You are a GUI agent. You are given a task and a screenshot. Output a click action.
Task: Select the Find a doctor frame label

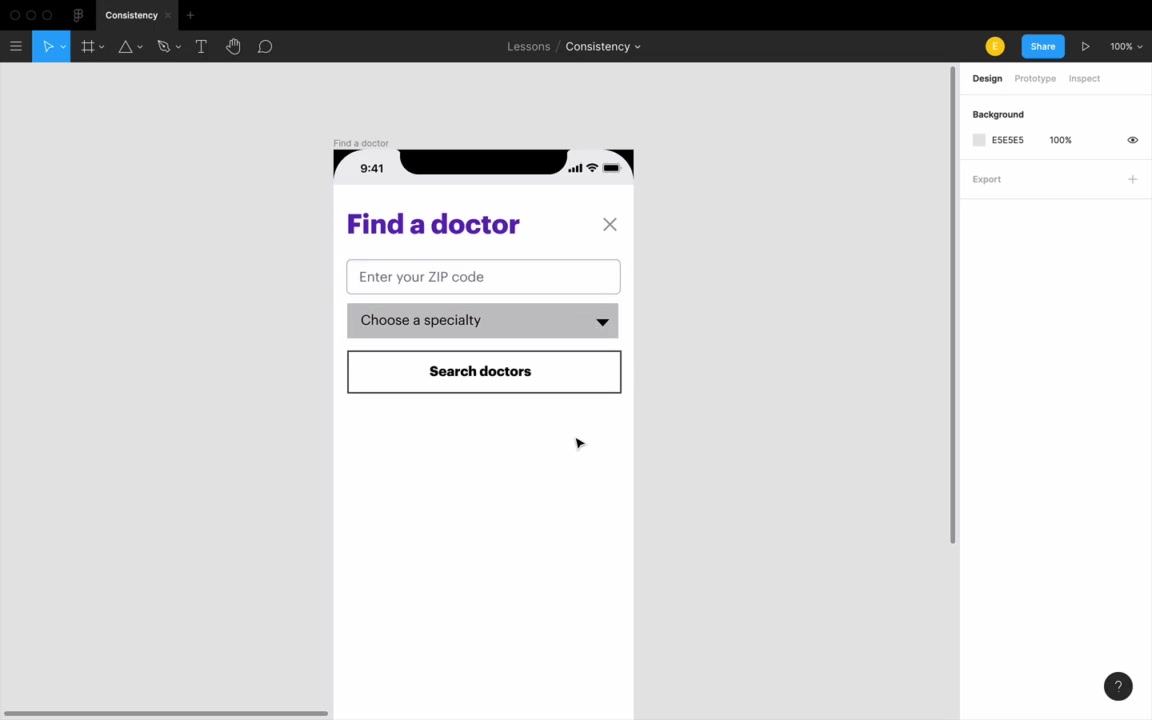coord(361,143)
